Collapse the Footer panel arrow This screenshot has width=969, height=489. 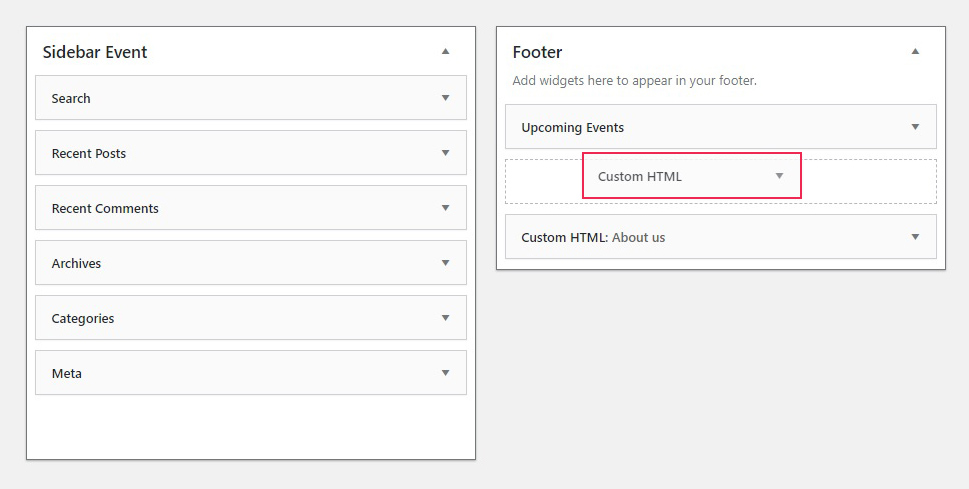(915, 51)
